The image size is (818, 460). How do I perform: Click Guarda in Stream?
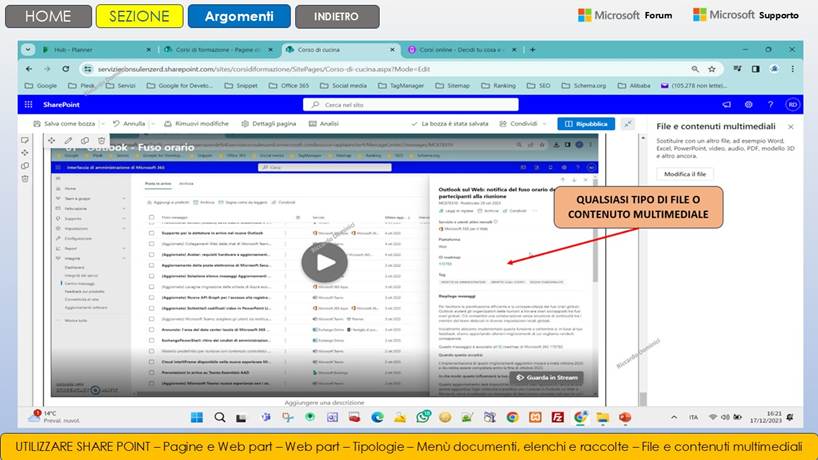point(547,377)
